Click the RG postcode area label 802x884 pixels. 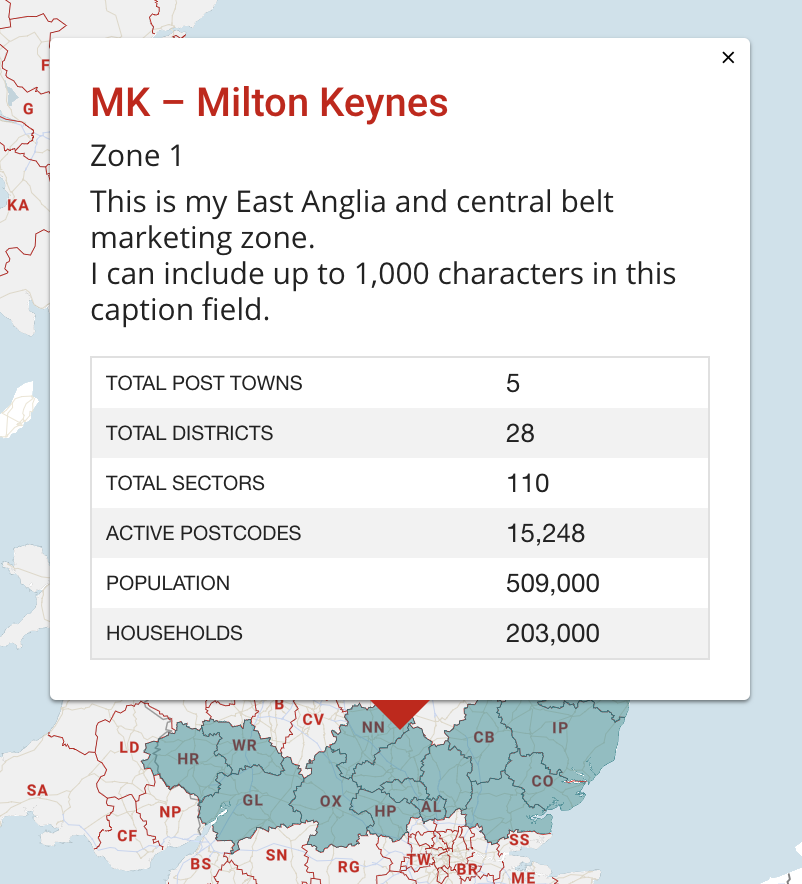pos(349,867)
